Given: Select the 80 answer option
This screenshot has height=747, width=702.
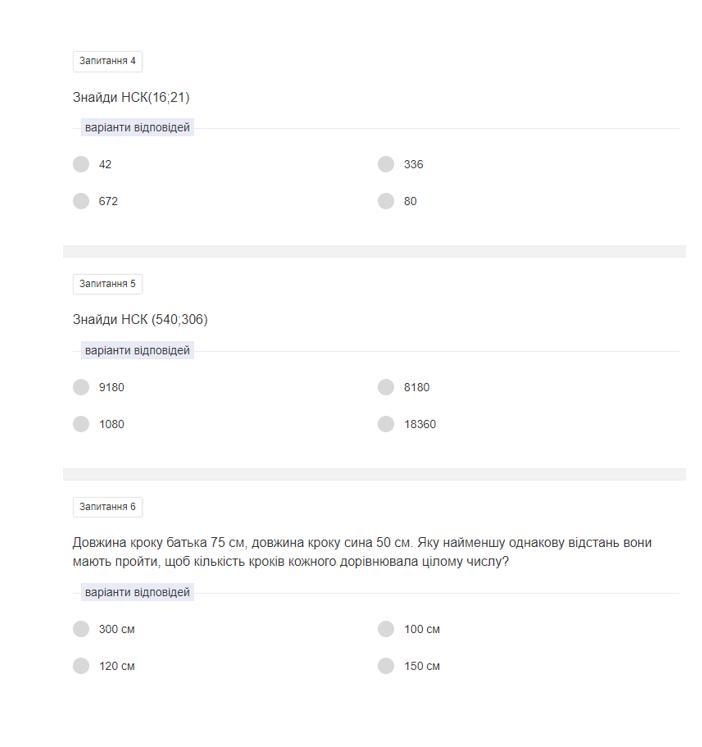Looking at the screenshot, I should click(386, 201).
